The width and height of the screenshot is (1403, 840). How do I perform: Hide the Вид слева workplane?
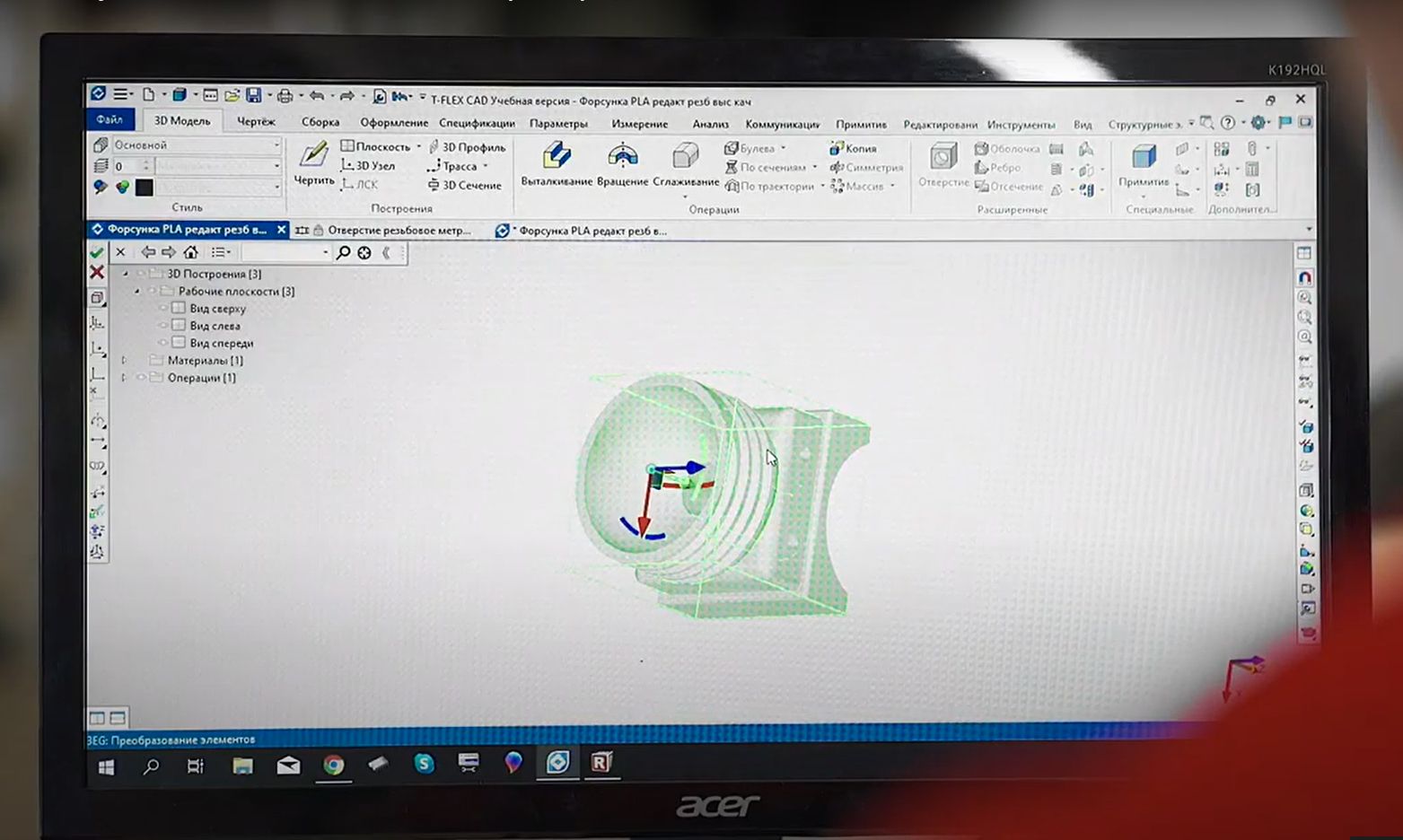tap(162, 326)
